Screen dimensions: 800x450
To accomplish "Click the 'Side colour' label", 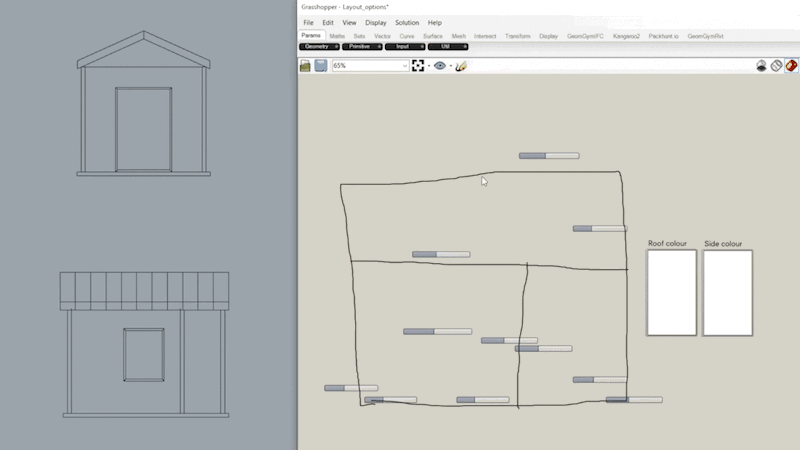I will [x=723, y=244].
